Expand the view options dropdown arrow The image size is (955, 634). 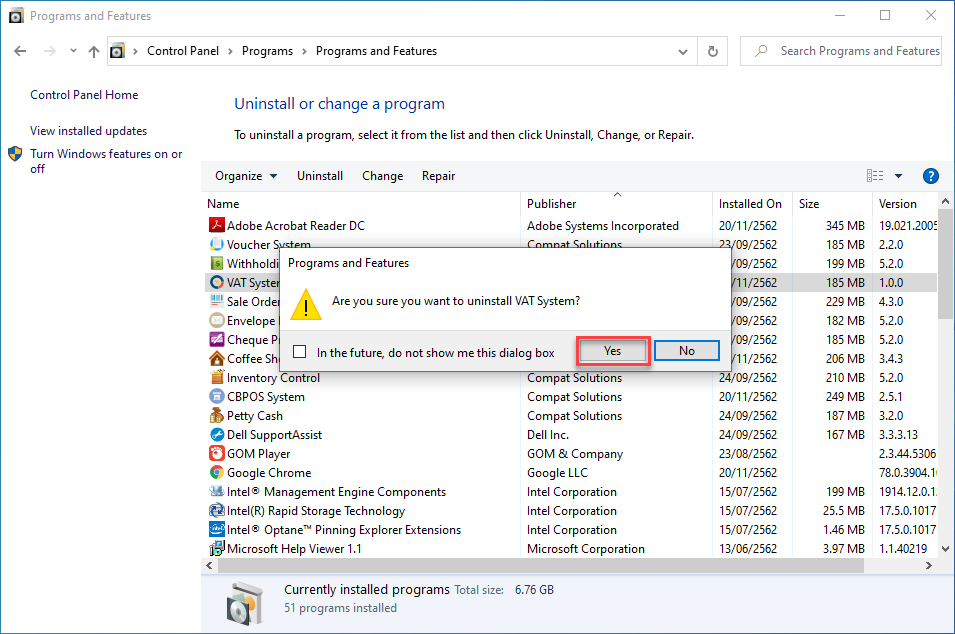coord(898,176)
